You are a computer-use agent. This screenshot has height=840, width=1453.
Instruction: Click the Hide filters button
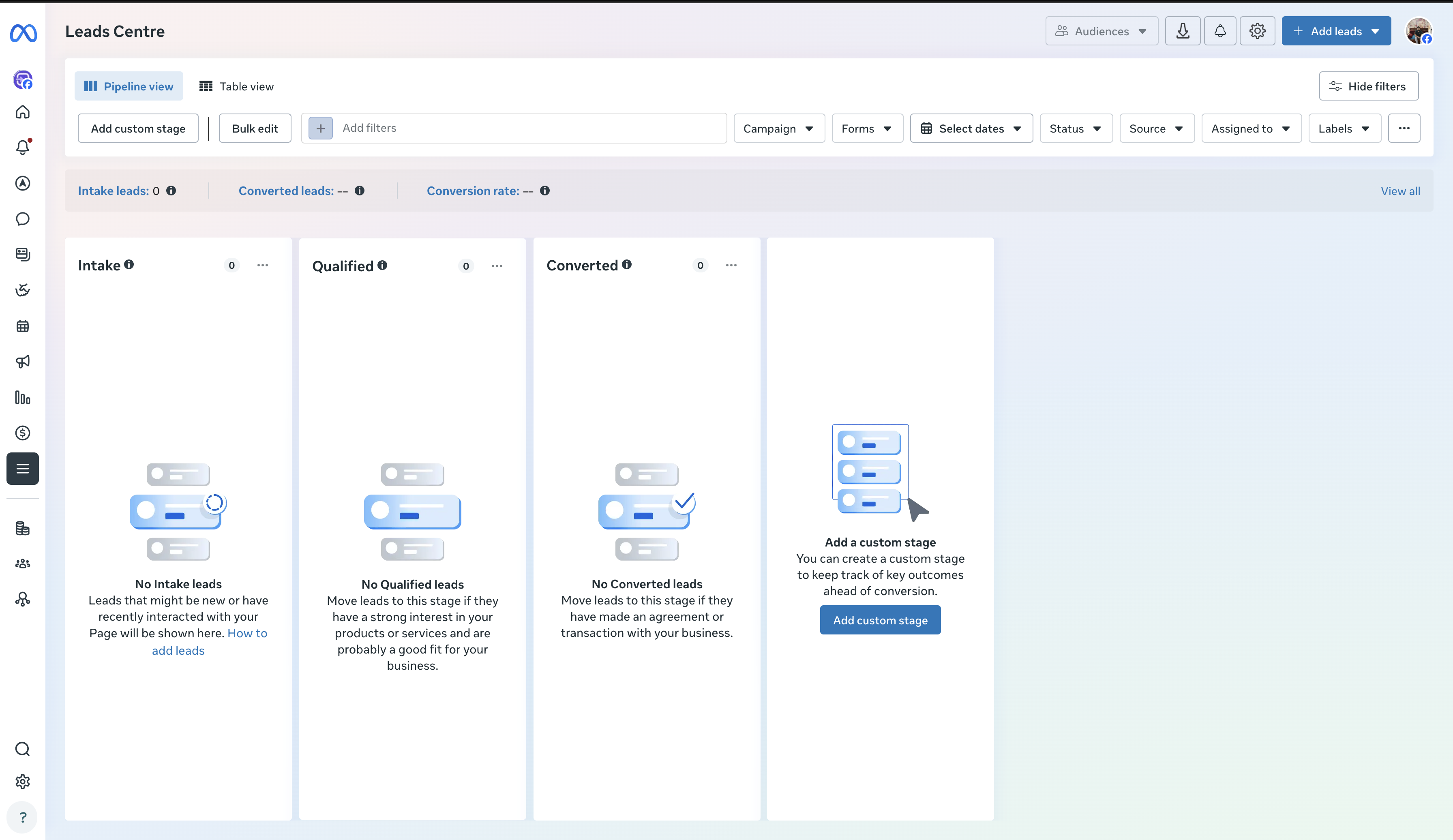pyautogui.click(x=1368, y=86)
